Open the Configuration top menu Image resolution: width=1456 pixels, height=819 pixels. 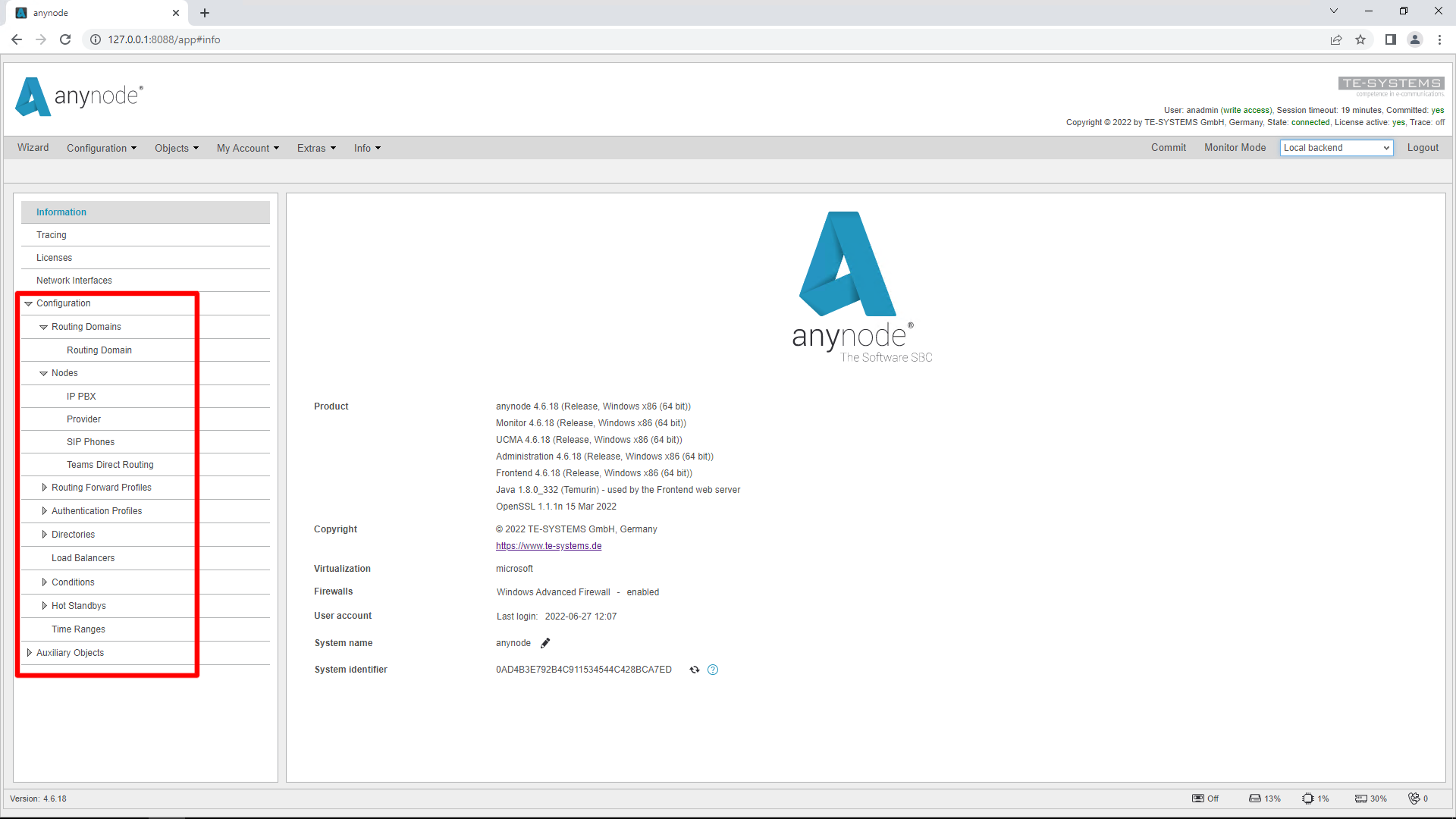pyautogui.click(x=102, y=148)
